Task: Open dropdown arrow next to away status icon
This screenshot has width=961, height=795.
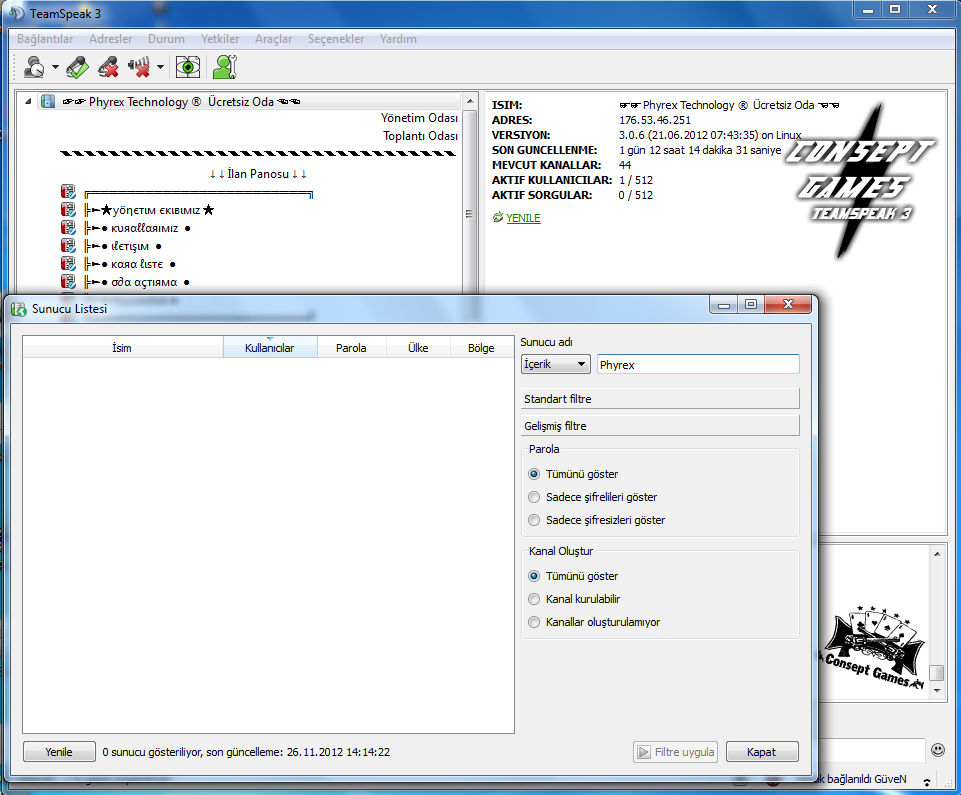Action: coord(55,68)
